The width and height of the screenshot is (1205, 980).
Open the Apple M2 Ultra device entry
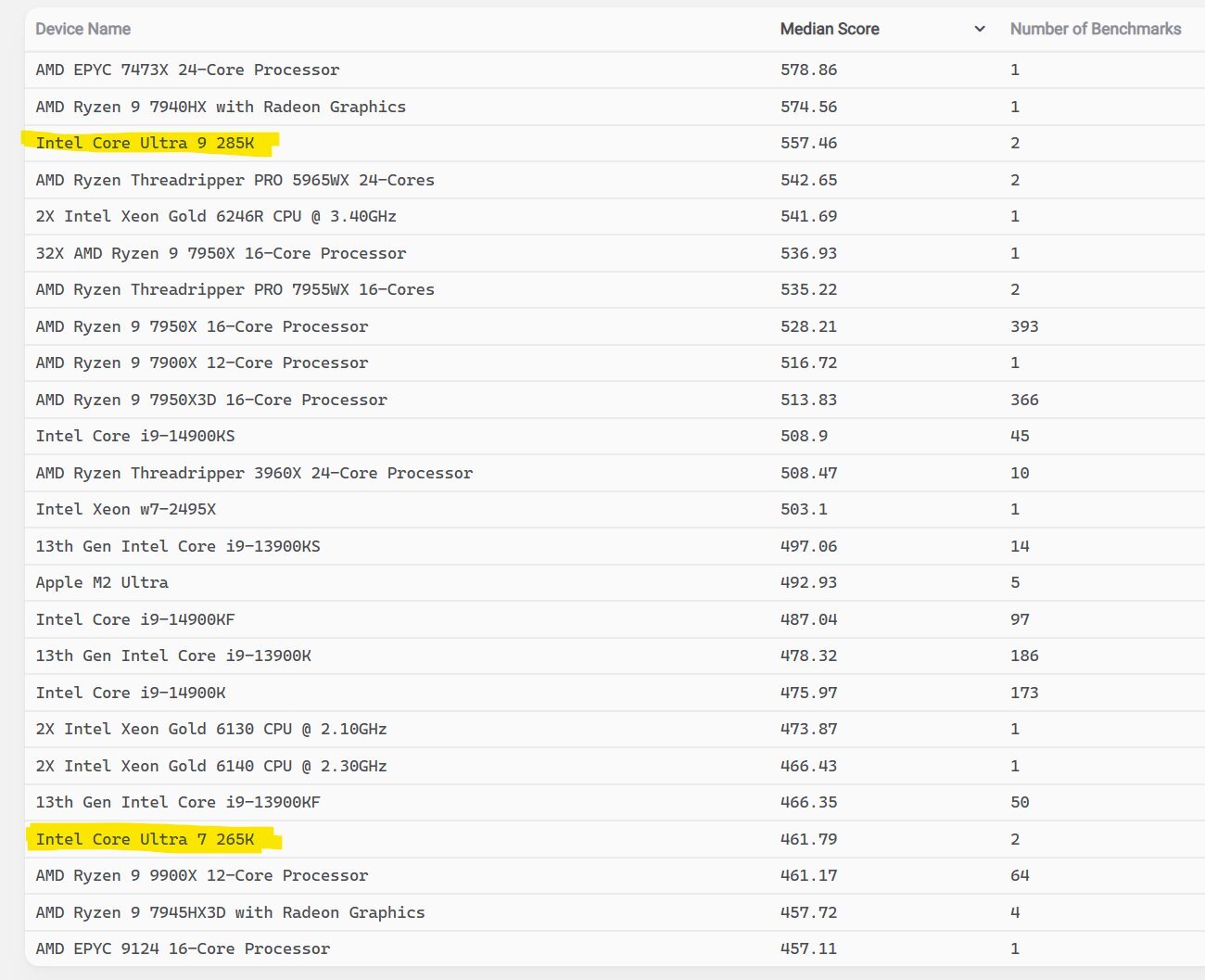tap(102, 582)
